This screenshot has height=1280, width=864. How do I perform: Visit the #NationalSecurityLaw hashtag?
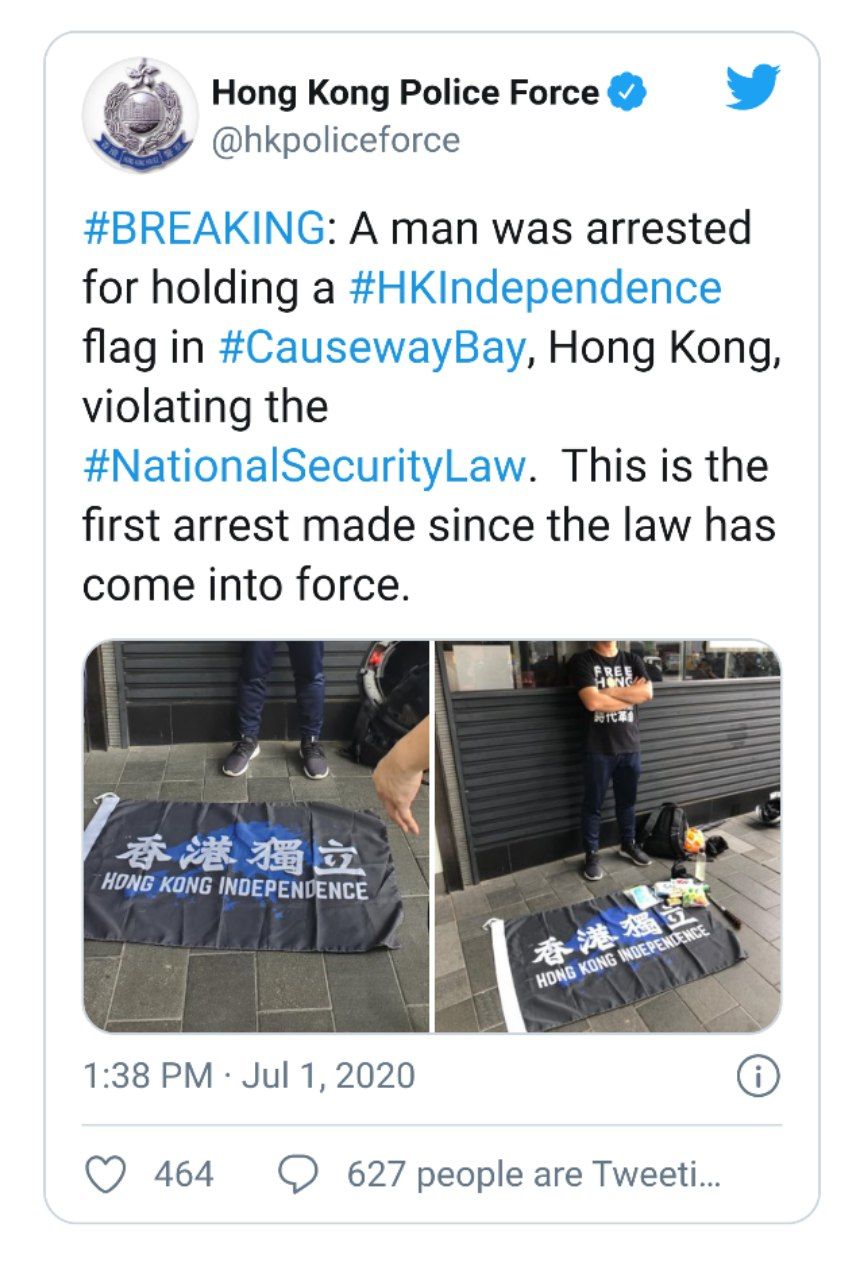pyautogui.click(x=304, y=467)
